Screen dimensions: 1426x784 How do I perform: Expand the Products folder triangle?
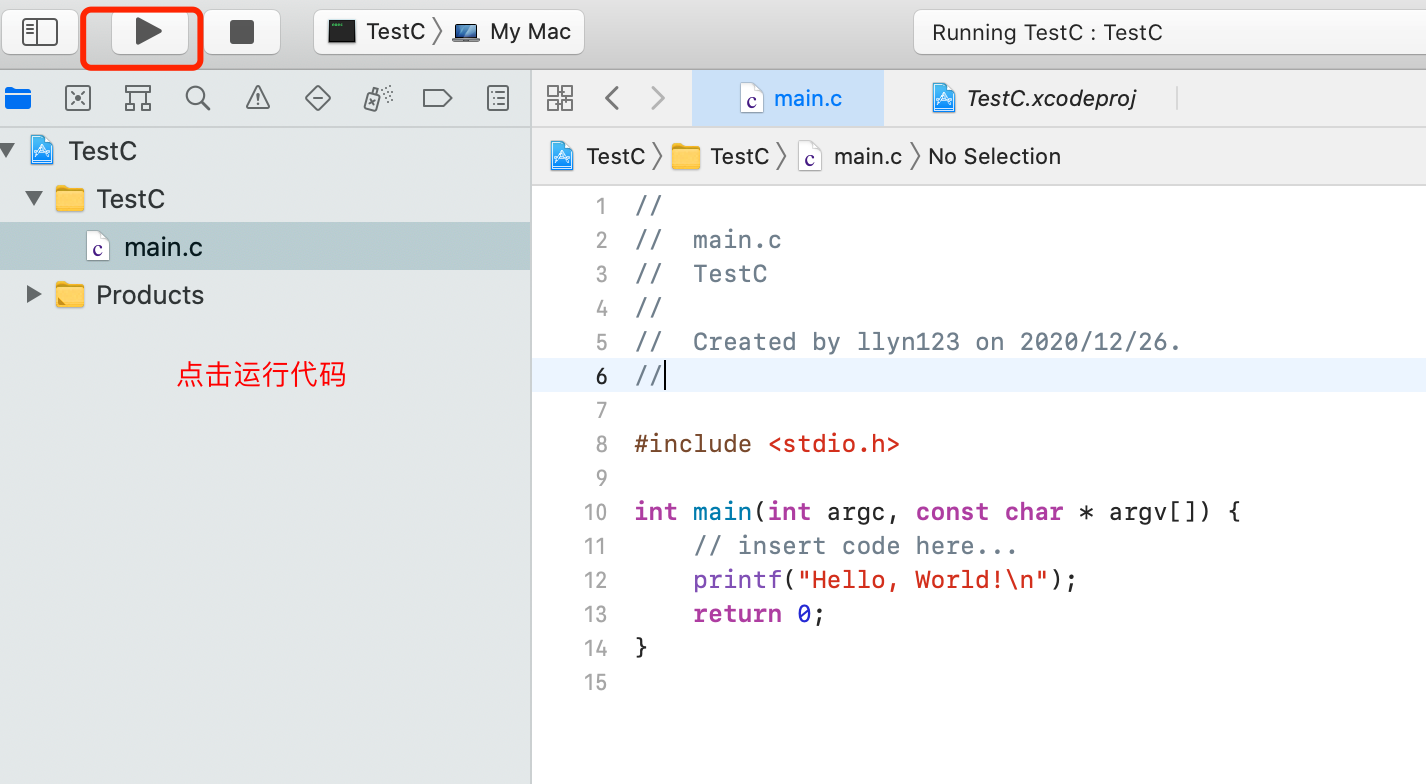pyautogui.click(x=34, y=295)
